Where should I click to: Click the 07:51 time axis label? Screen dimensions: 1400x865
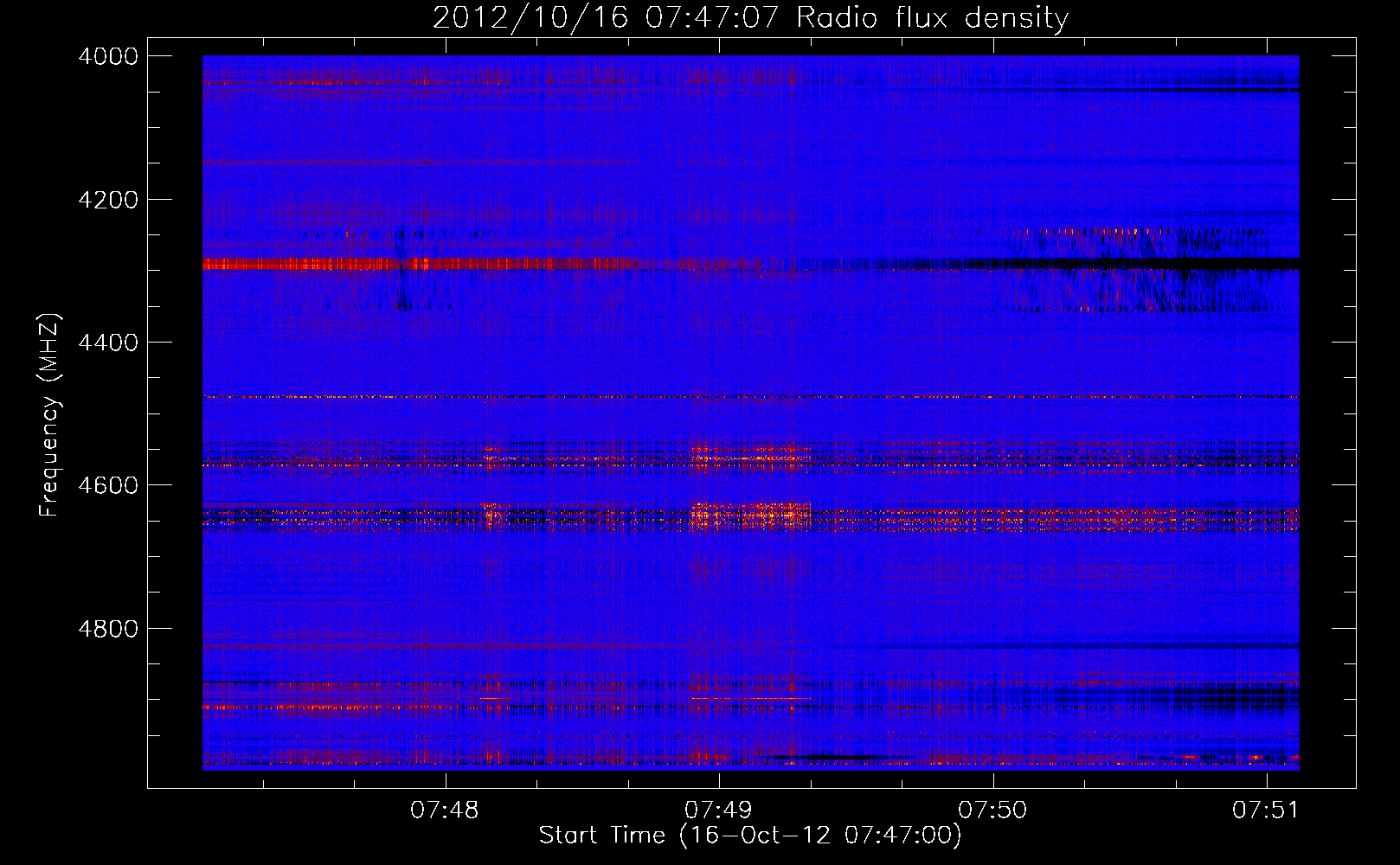tap(1267, 810)
